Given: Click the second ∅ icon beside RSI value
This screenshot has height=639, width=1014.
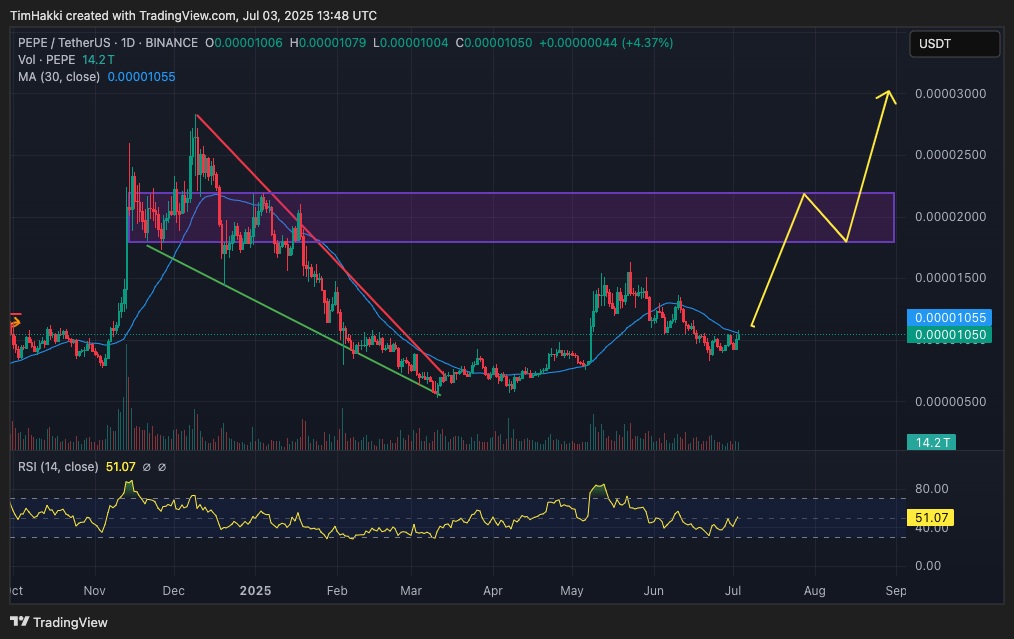Looking at the screenshot, I should click(x=162, y=467).
